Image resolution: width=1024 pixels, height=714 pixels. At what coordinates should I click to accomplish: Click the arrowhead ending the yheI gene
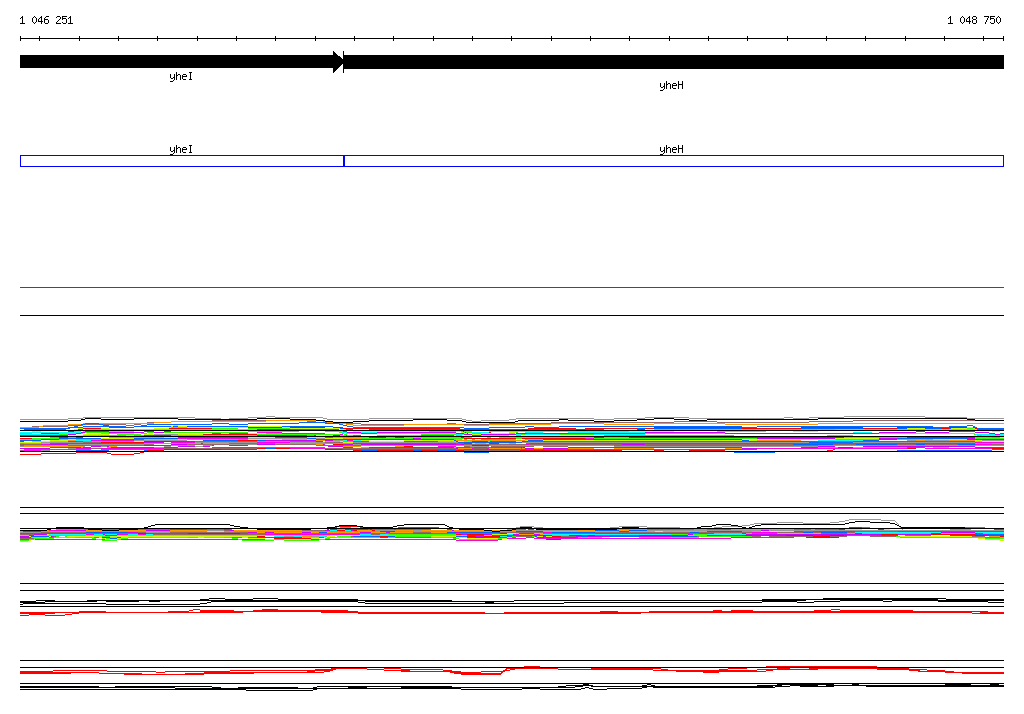pyautogui.click(x=338, y=62)
